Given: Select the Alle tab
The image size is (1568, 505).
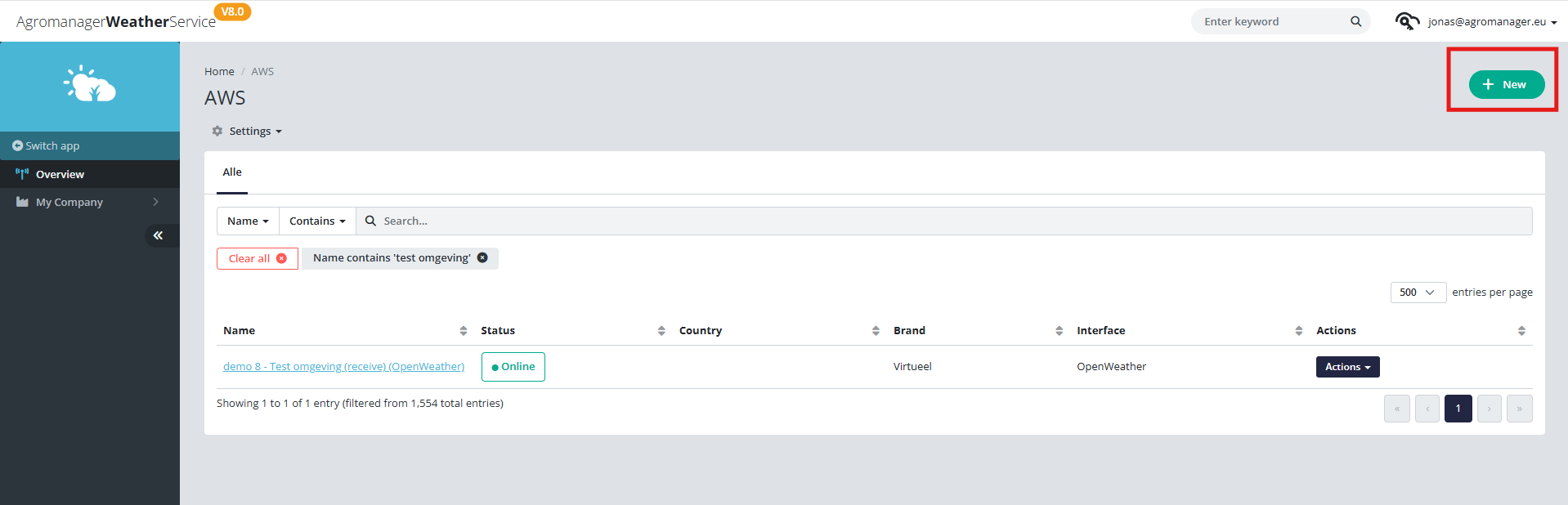Looking at the screenshot, I should [232, 172].
